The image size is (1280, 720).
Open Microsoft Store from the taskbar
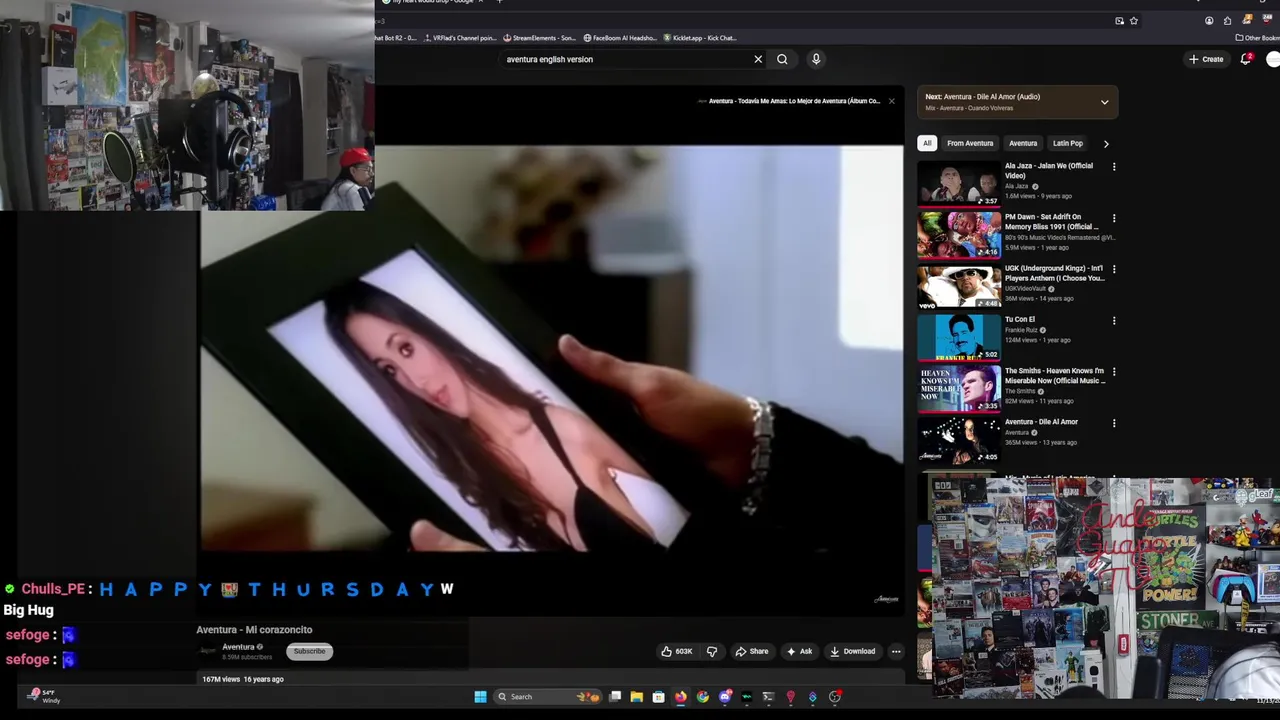point(658,697)
